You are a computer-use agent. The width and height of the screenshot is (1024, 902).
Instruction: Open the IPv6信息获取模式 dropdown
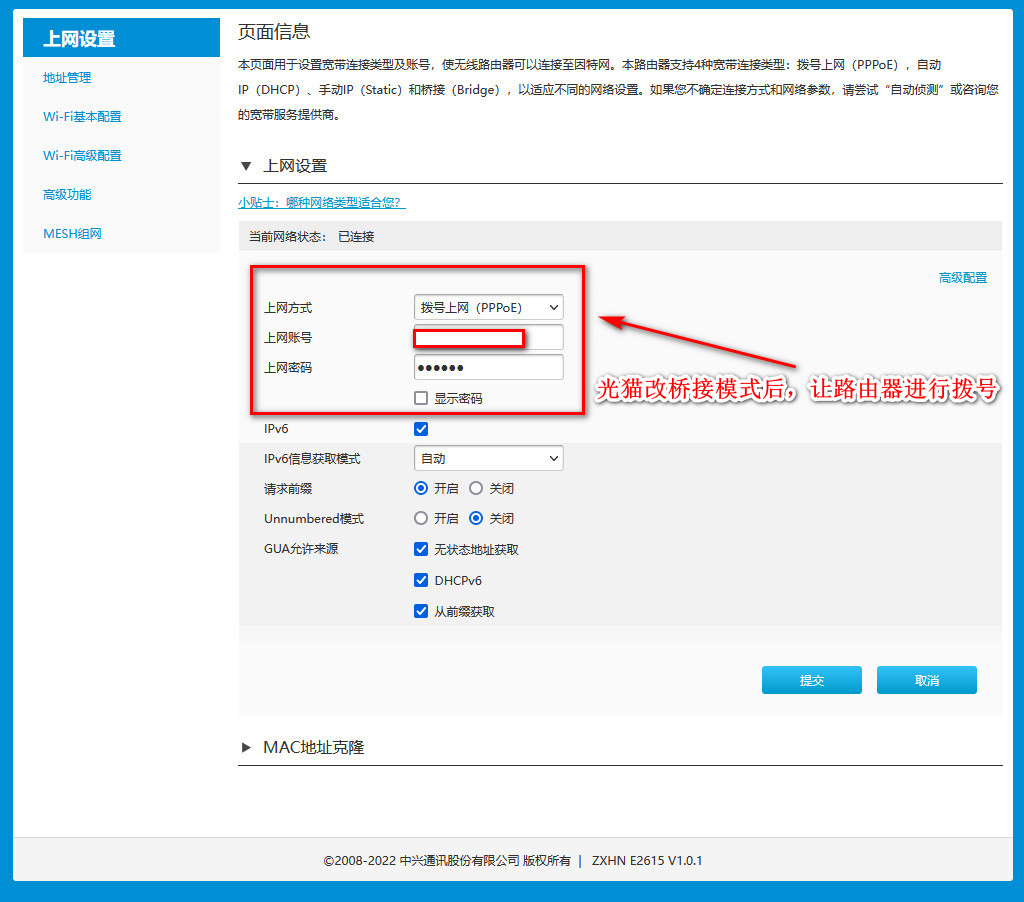tap(488, 459)
